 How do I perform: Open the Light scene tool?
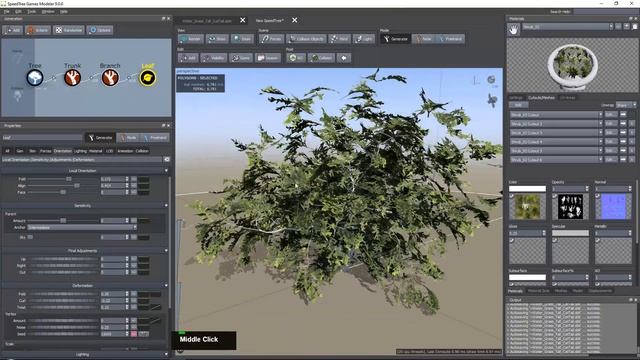point(364,39)
